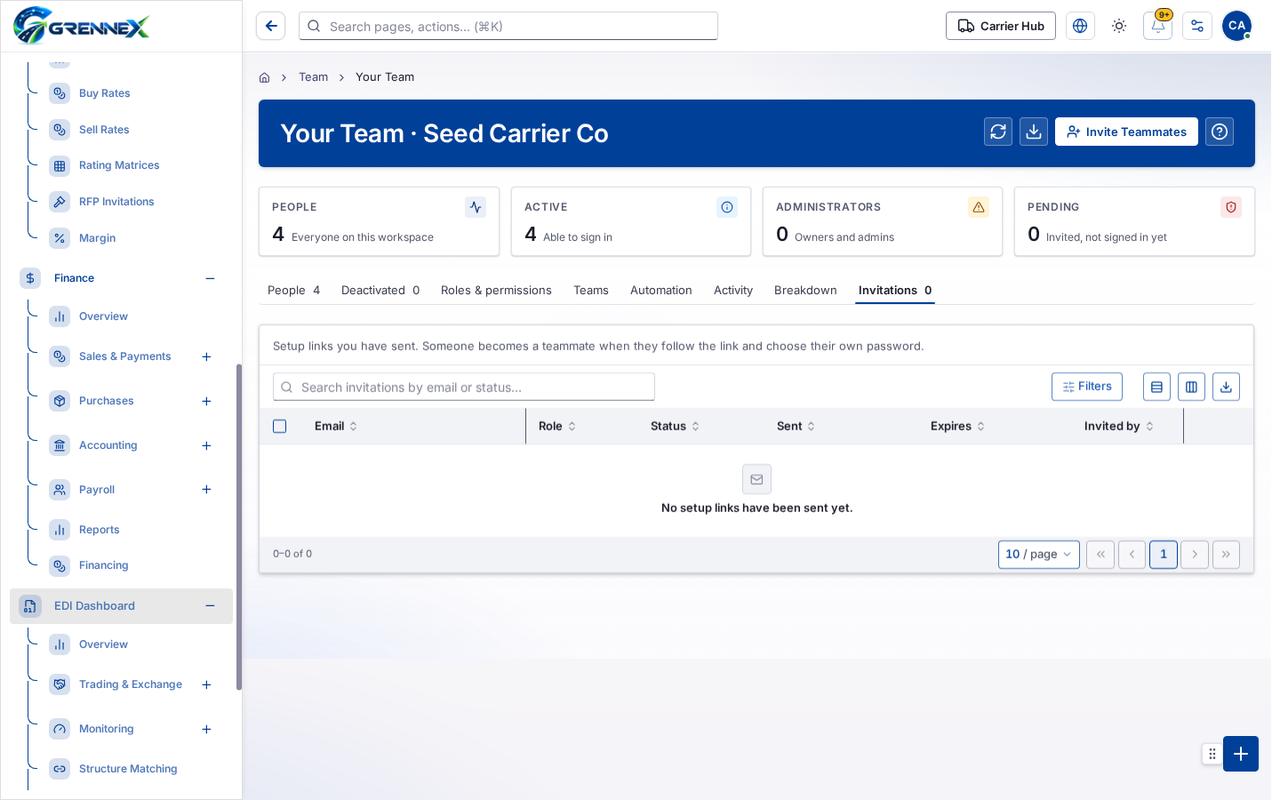This screenshot has width=1280, height=800.
Task: Export invitations with the table download icon
Action: point(1226,387)
